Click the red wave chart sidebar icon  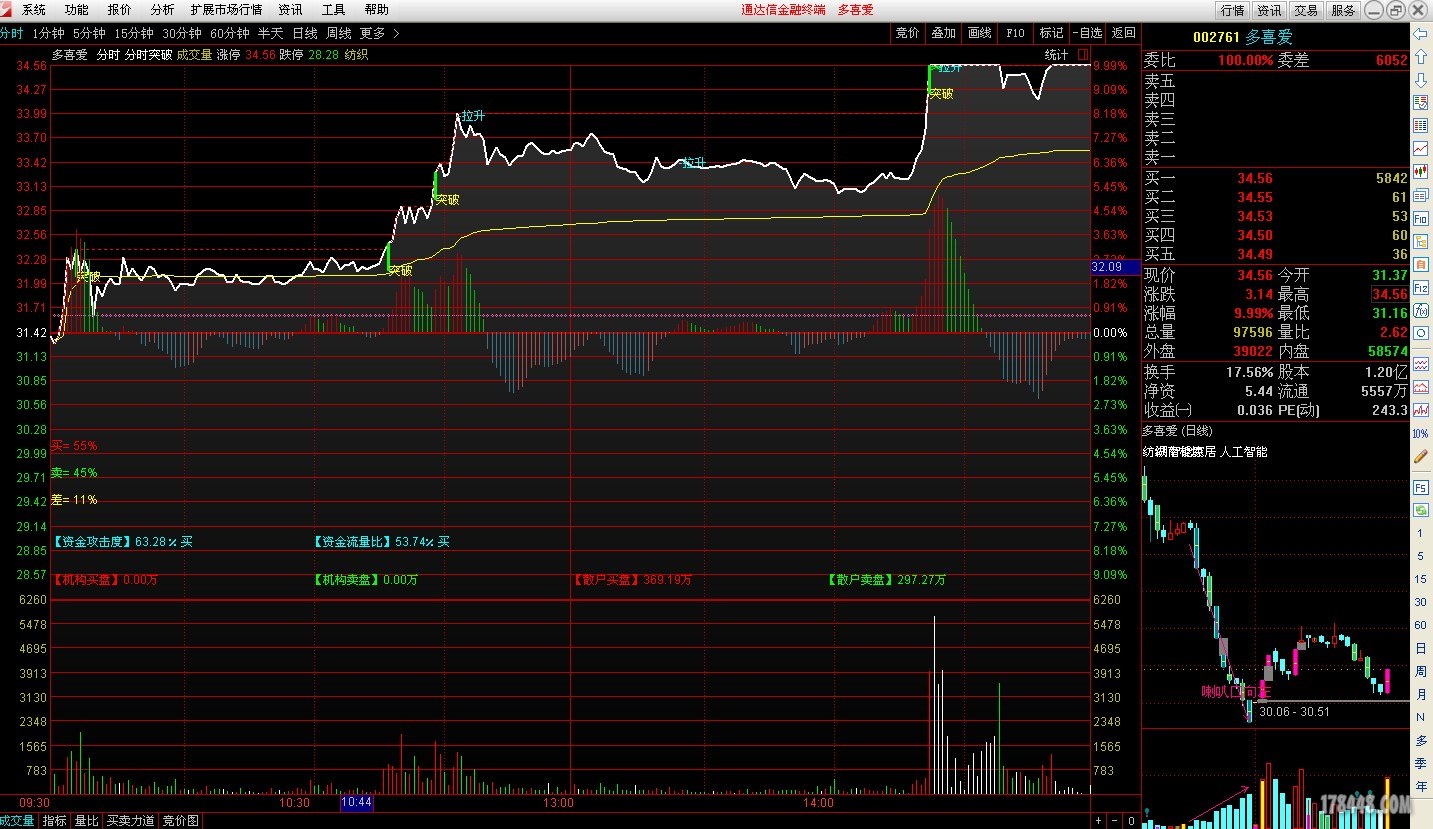[1420, 386]
